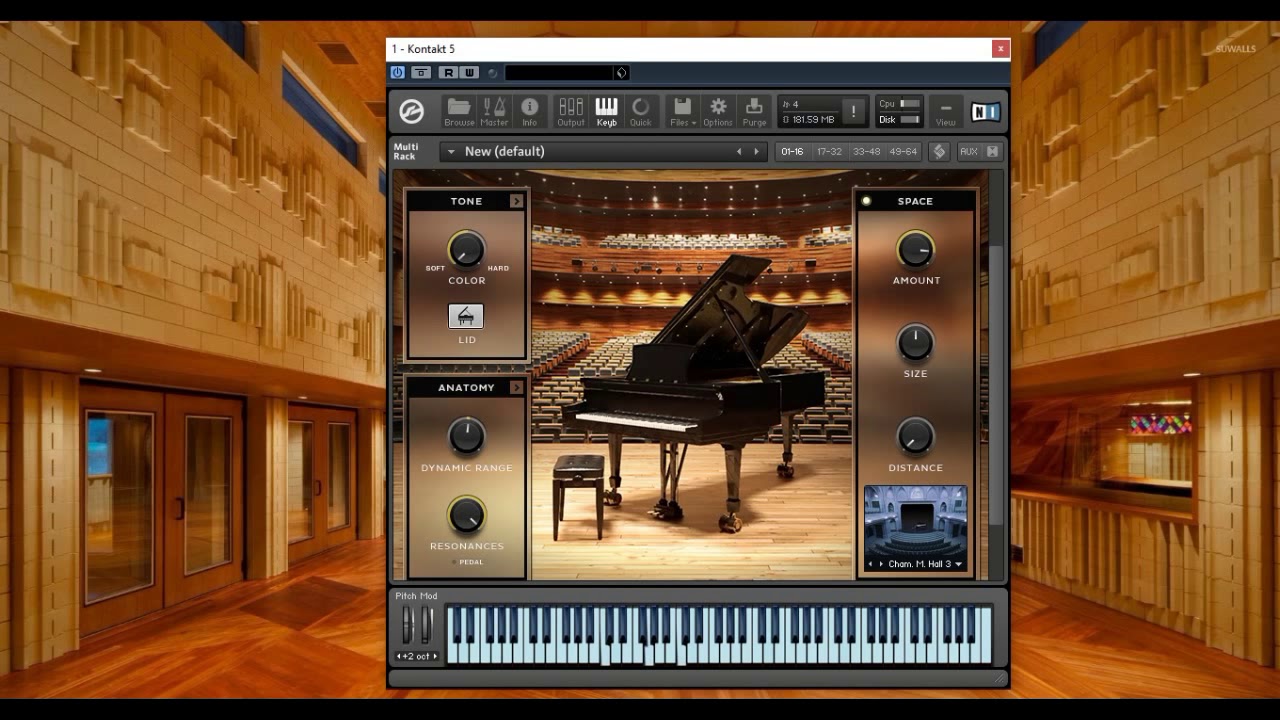Click the Cpu meter label
Image resolution: width=1280 pixels, height=720 pixels.
pyautogui.click(x=887, y=104)
